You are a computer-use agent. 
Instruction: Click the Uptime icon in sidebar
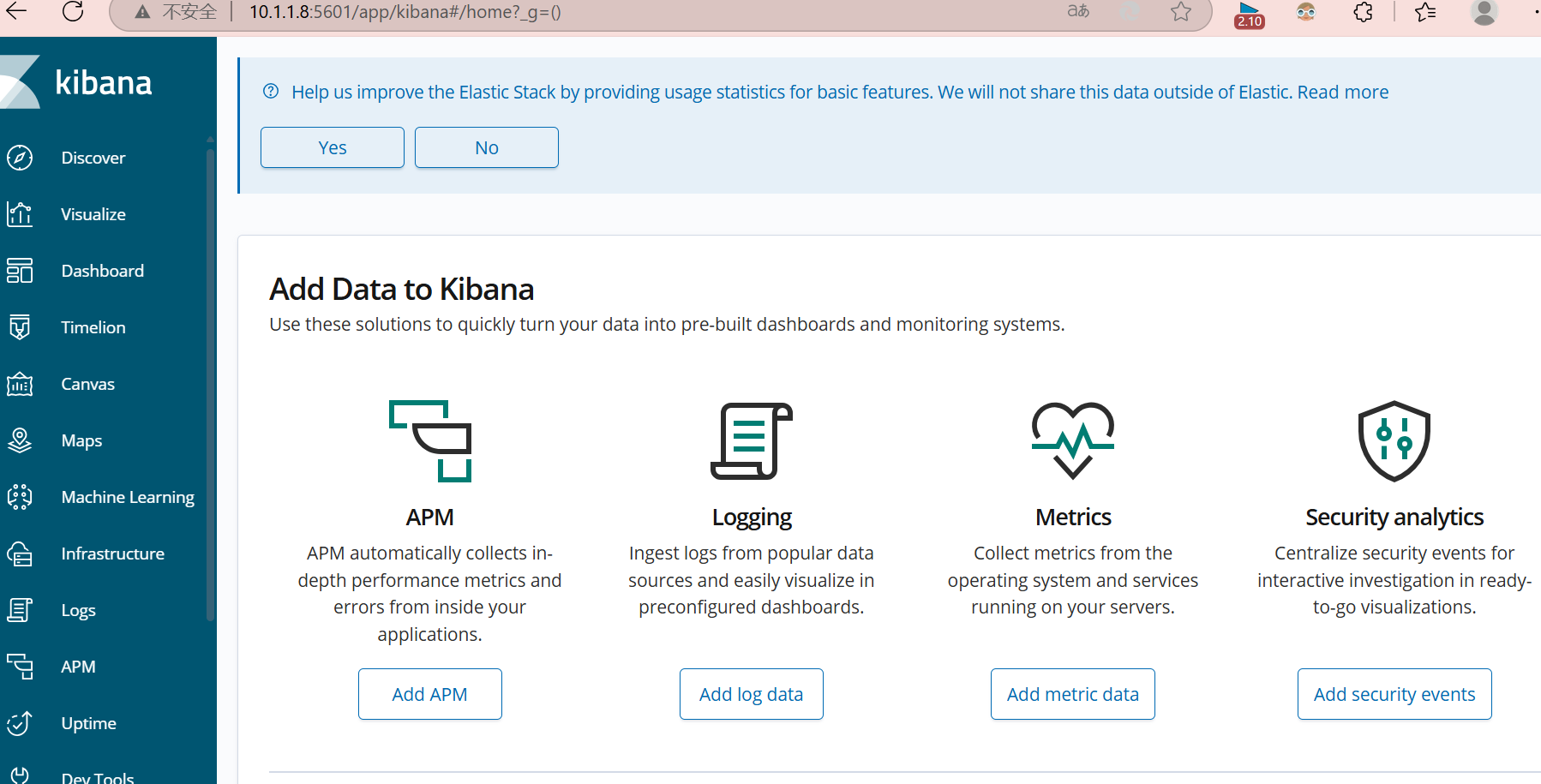20,723
